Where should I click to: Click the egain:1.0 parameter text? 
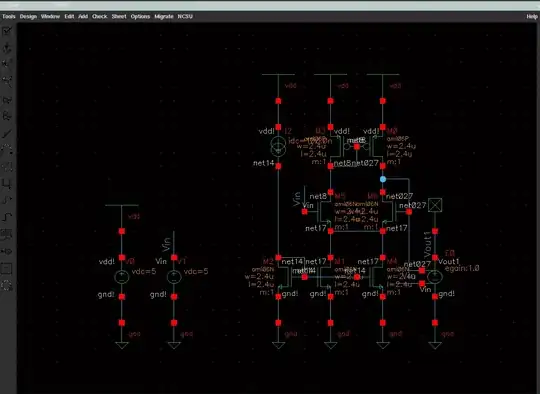click(x=462, y=268)
